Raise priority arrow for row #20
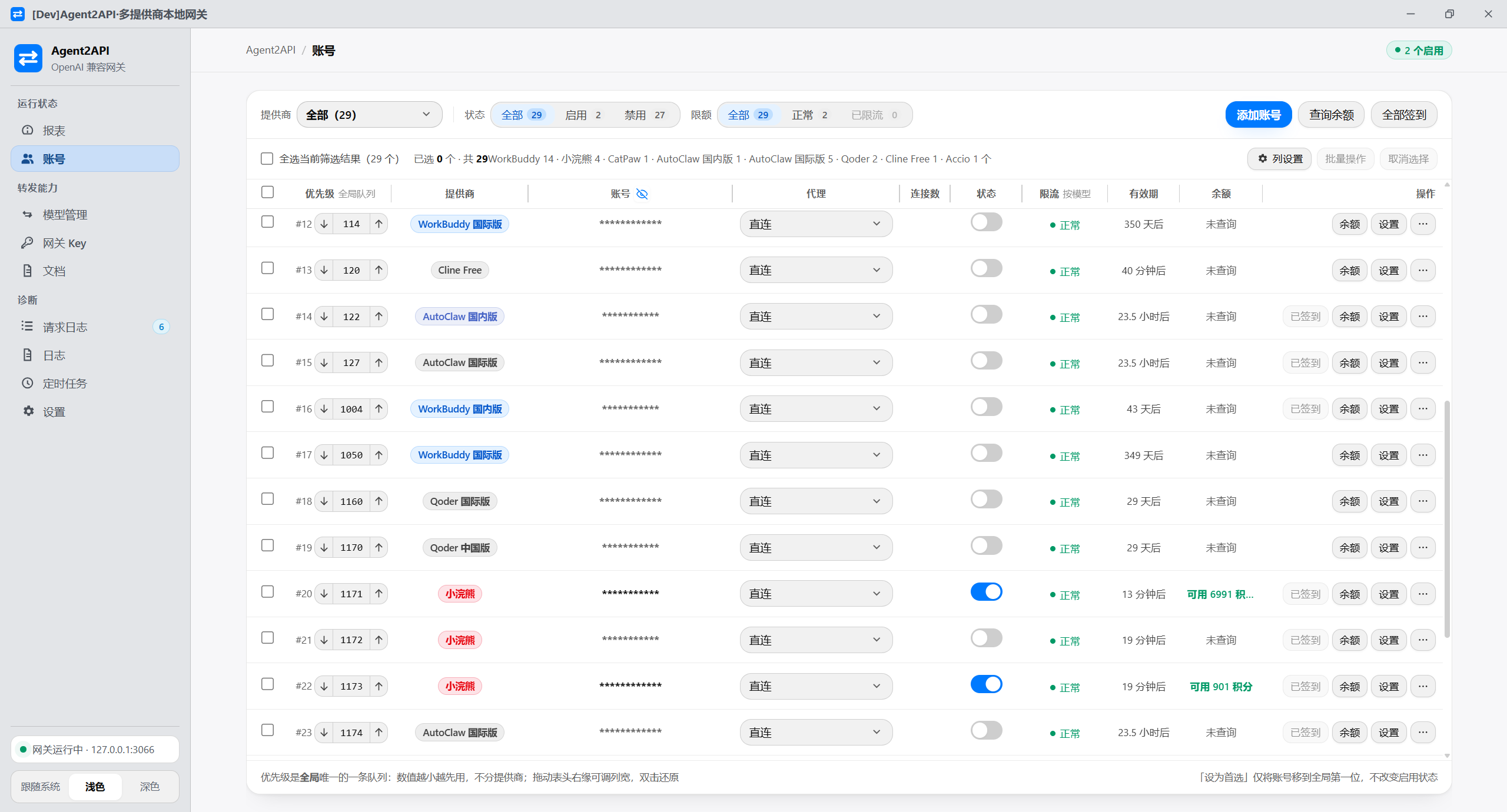 click(379, 594)
